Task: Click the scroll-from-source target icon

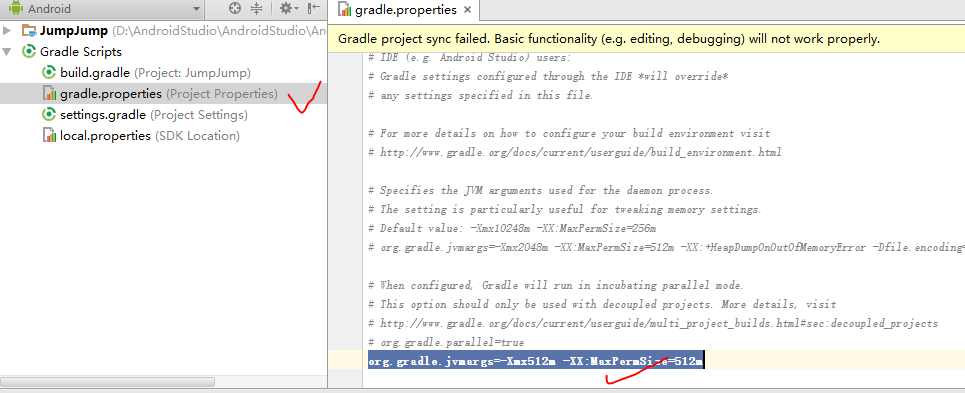Action: pyautogui.click(x=234, y=9)
